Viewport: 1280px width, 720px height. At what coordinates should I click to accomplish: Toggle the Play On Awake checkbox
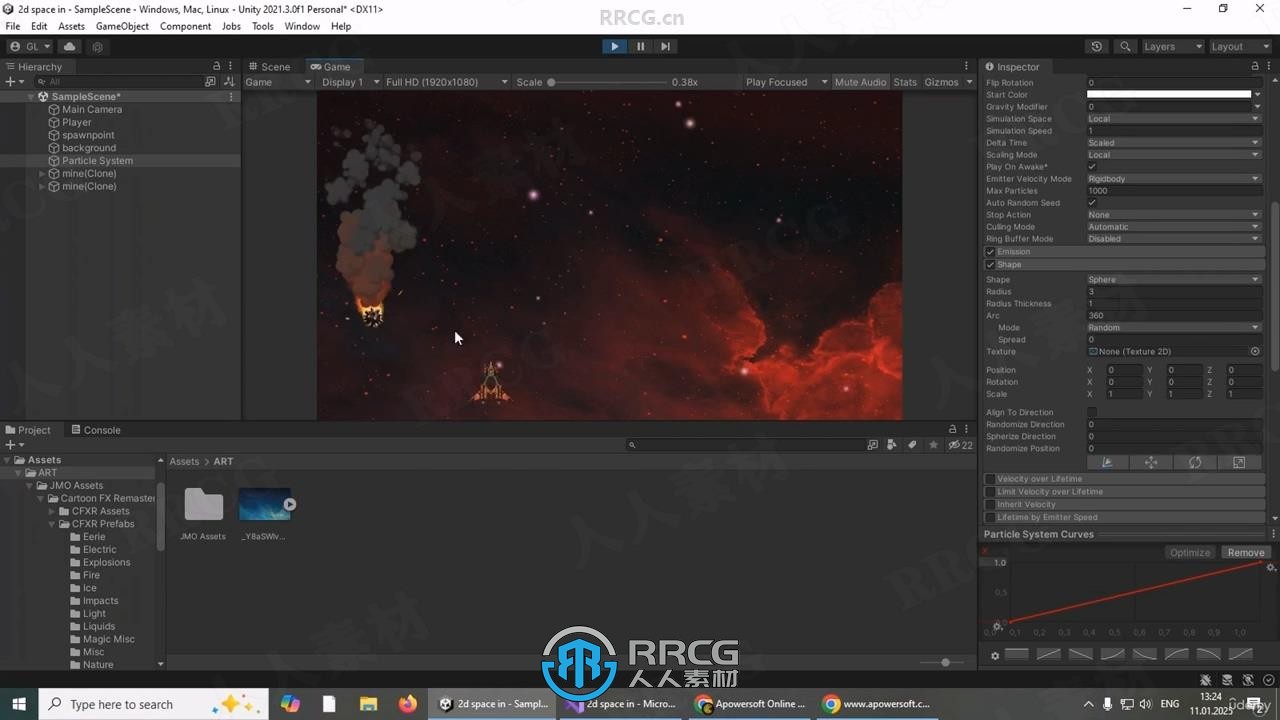(x=1092, y=167)
